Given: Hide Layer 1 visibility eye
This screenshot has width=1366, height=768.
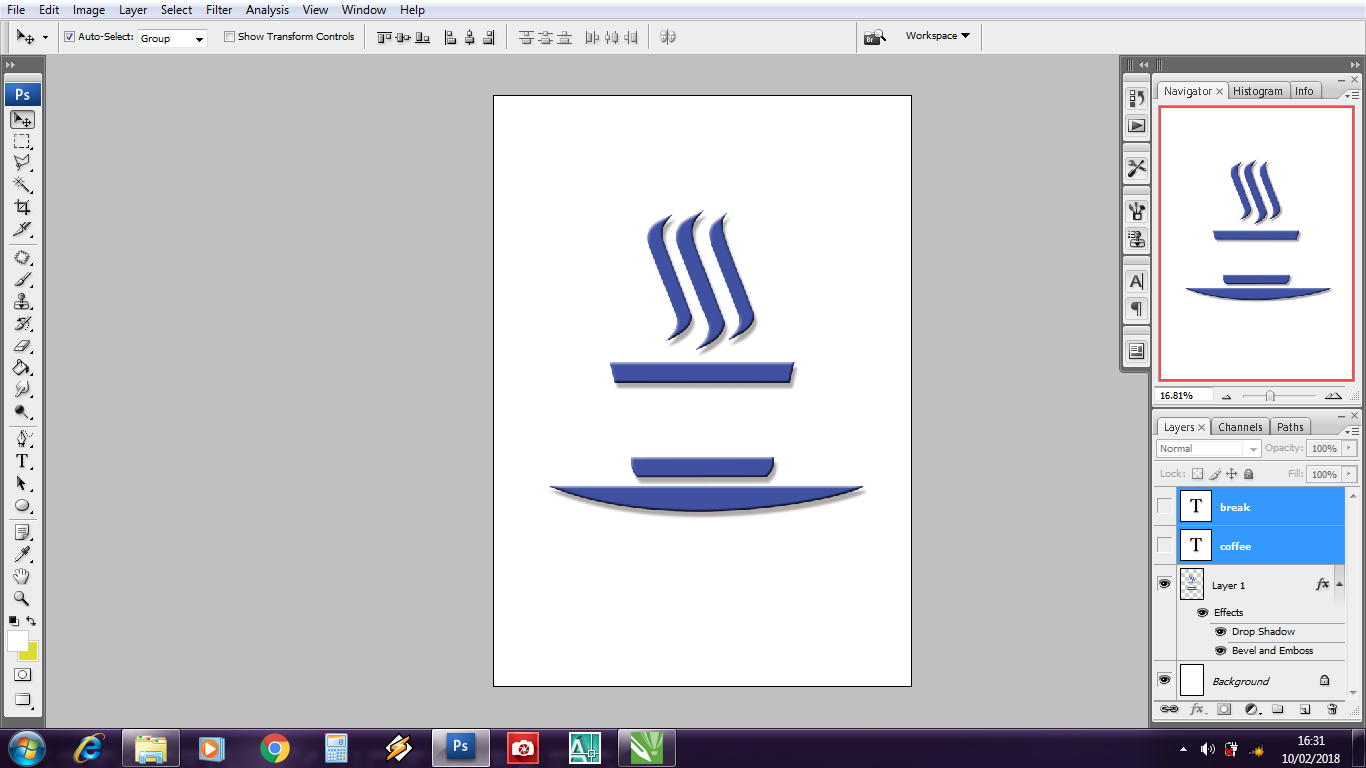Looking at the screenshot, I should pyautogui.click(x=1165, y=584).
